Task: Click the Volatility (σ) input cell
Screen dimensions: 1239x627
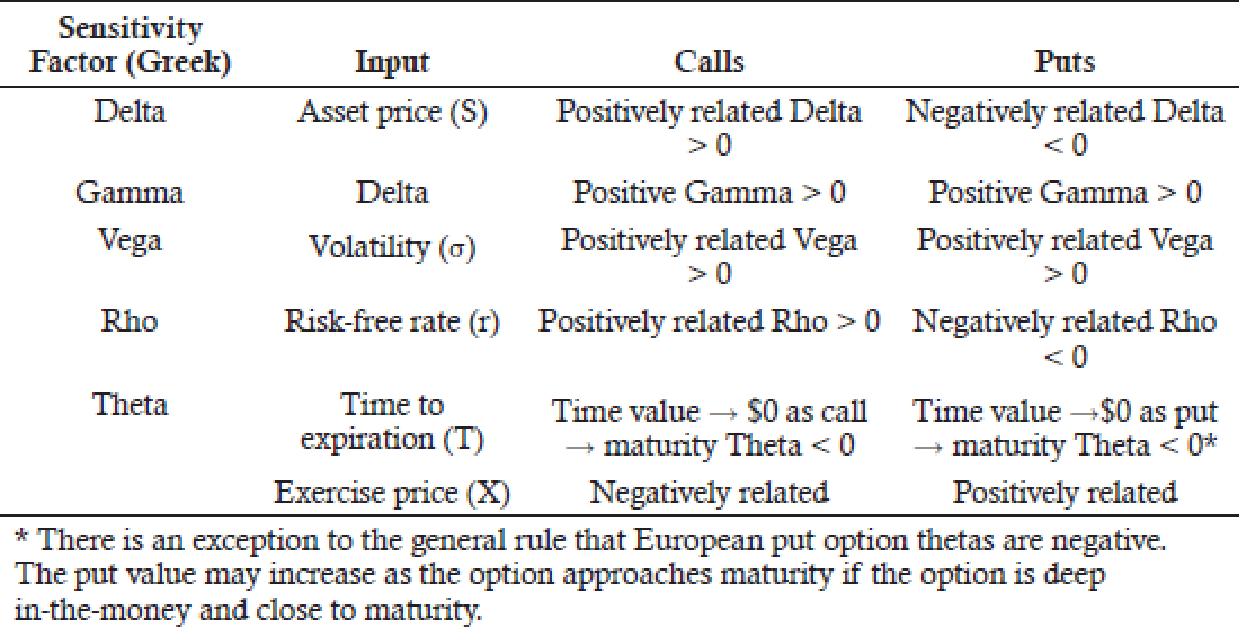Action: [x=392, y=246]
